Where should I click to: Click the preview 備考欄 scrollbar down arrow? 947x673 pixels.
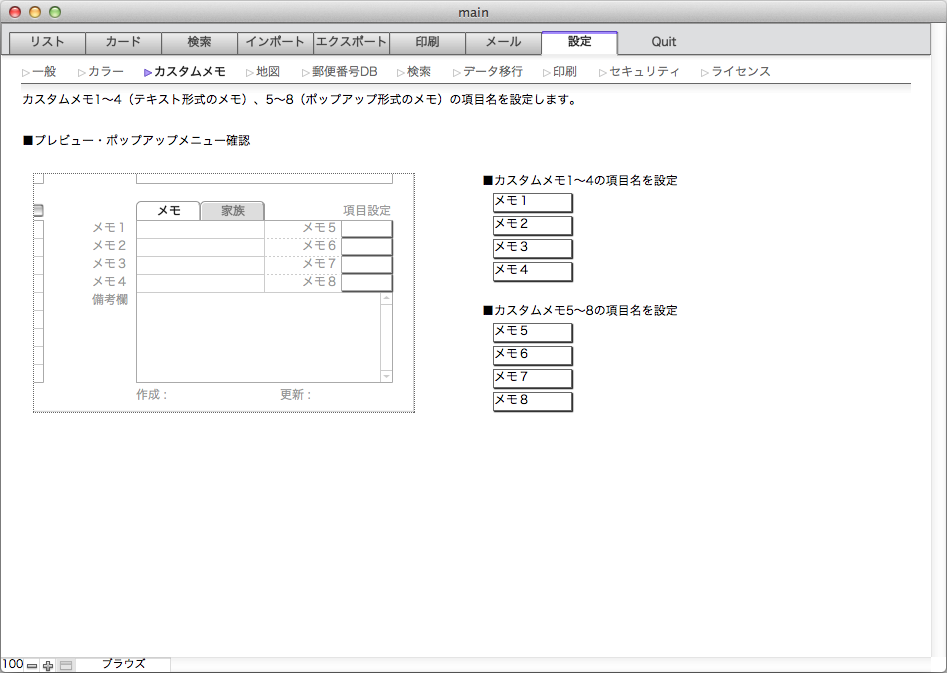387,376
